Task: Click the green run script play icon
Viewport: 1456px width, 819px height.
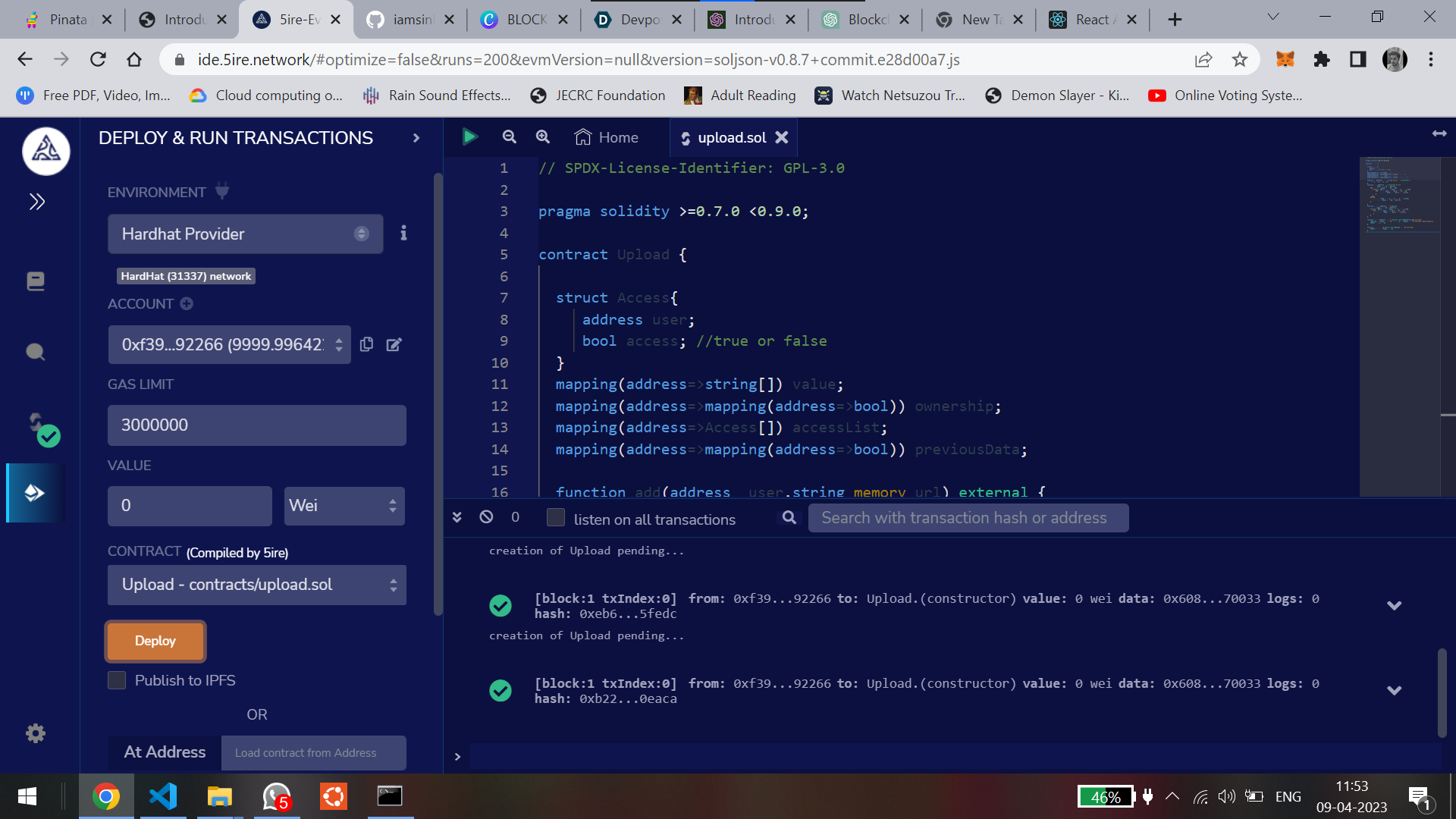Action: pyautogui.click(x=469, y=137)
